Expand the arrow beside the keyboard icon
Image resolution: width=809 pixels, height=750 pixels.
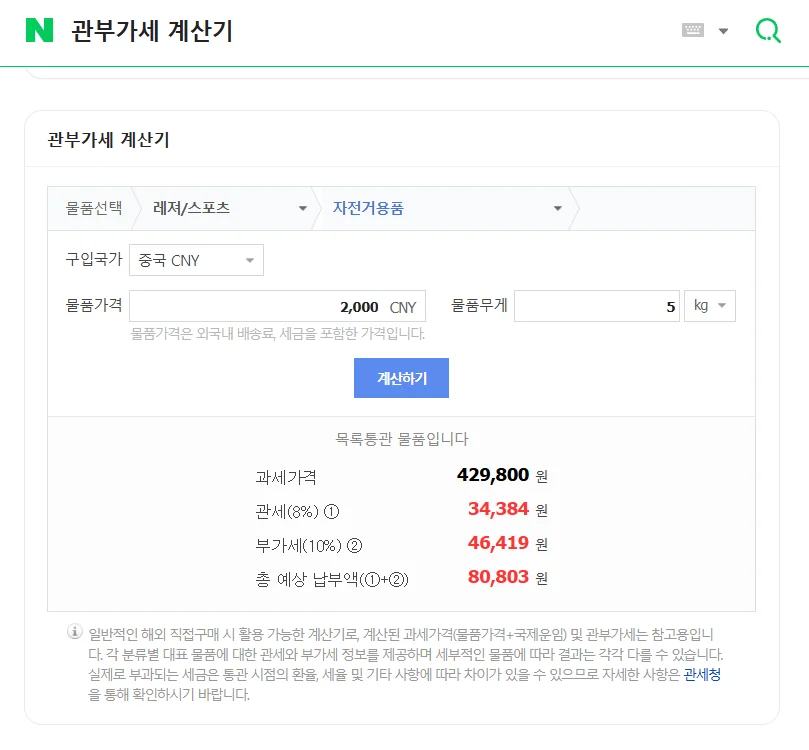click(723, 30)
